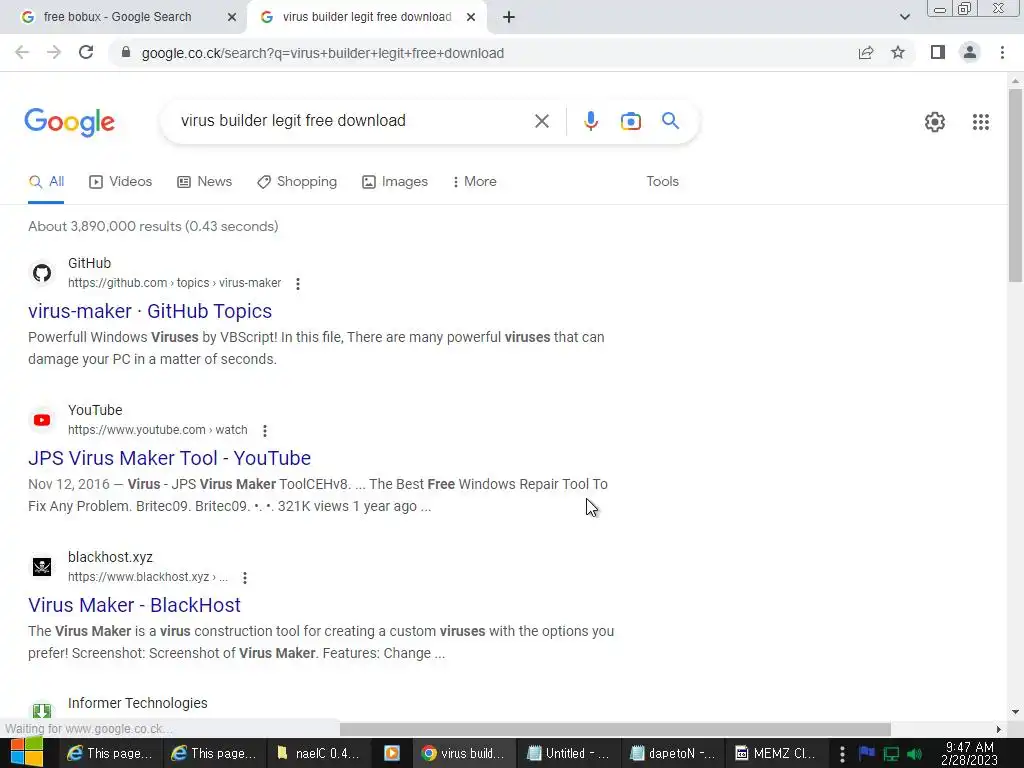The width and height of the screenshot is (1024, 768).
Task: Open 'JPS Virus Maker Tool - YouTube' link
Action: 170,458
